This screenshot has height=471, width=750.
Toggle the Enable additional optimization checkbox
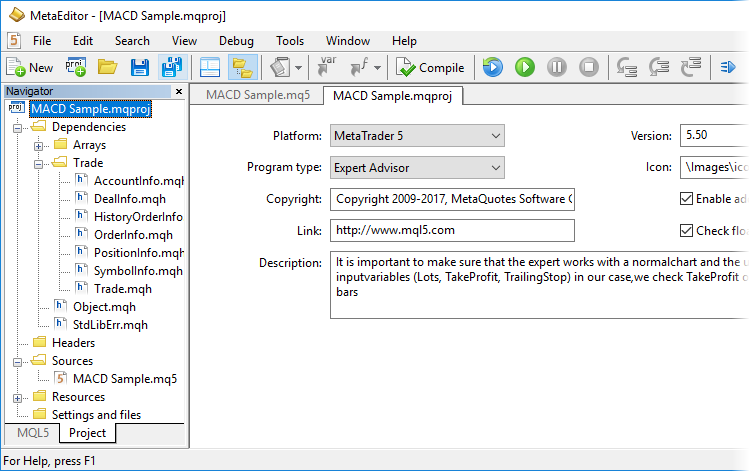click(x=686, y=199)
